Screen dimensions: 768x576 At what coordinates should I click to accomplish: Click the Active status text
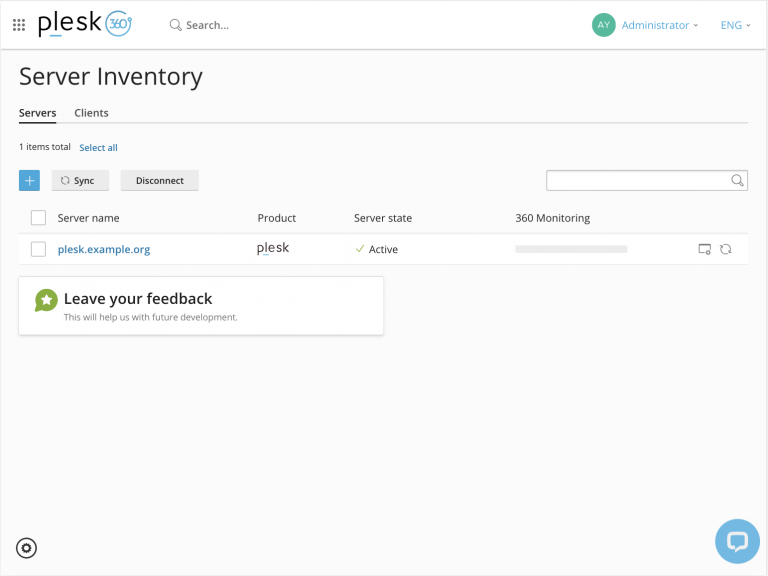pos(383,249)
